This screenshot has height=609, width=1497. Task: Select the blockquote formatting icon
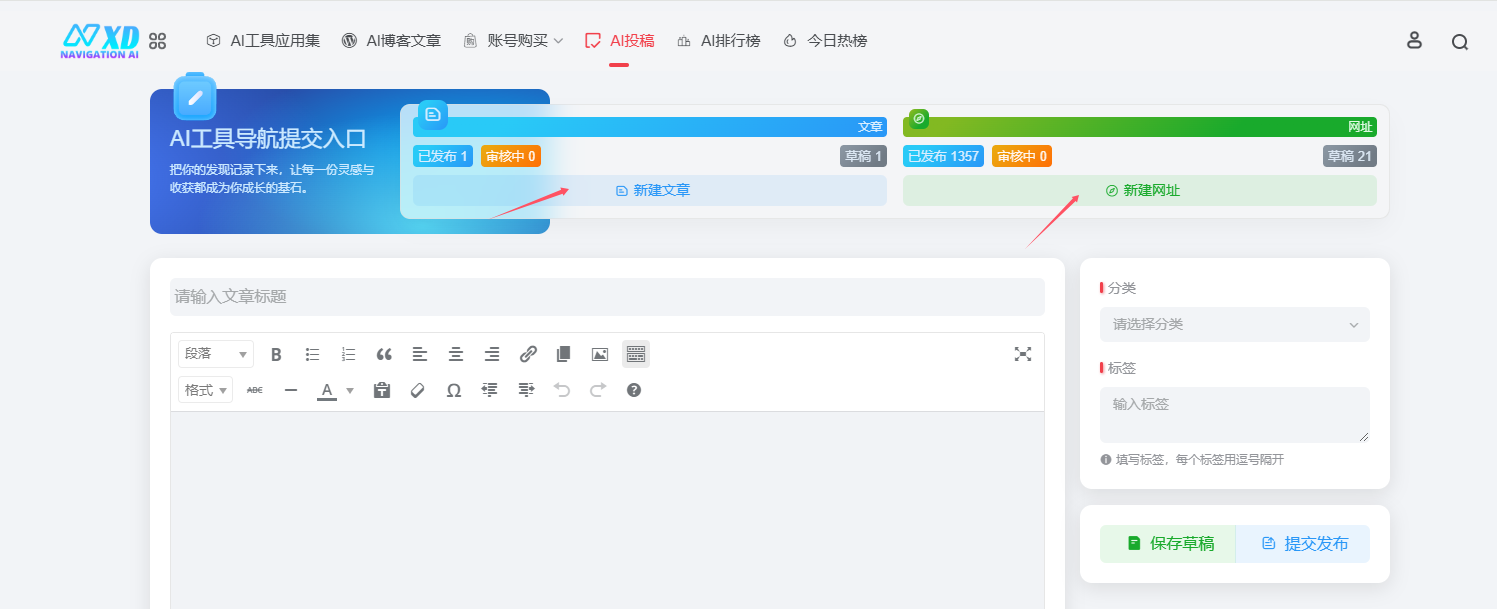point(384,353)
